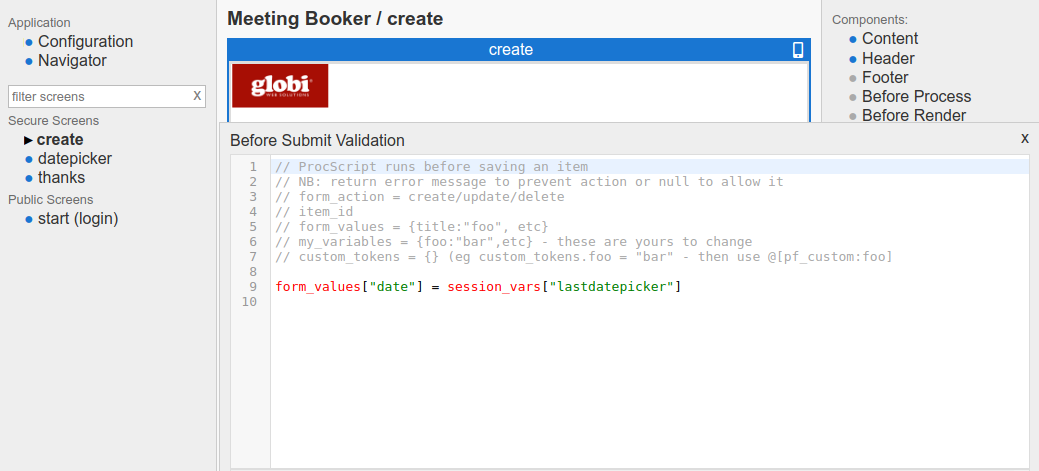Select the datepicker screen
Image resolution: width=1039 pixels, height=471 pixels.
(75, 159)
